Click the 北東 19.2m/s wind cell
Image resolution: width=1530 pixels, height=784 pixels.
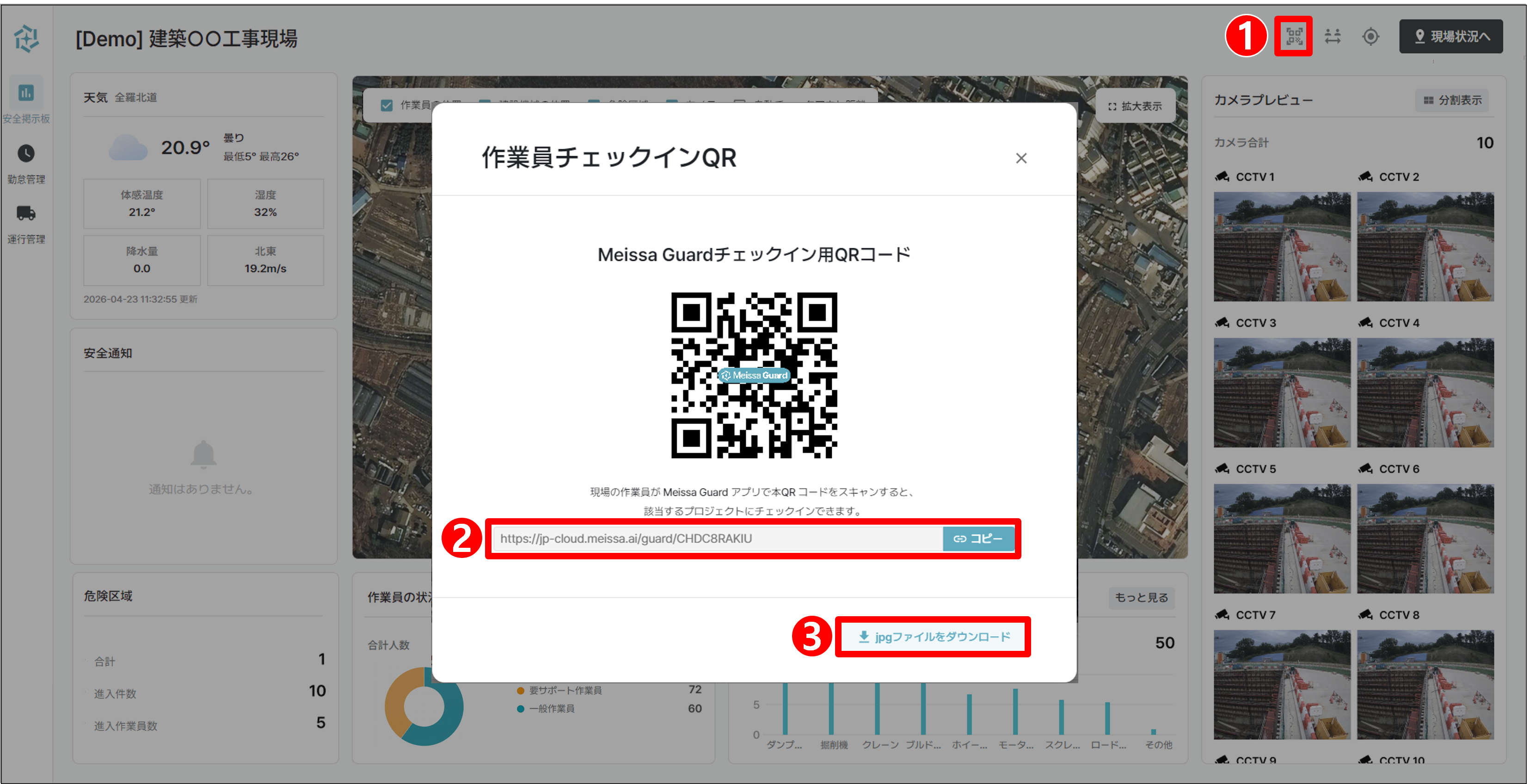click(x=265, y=260)
